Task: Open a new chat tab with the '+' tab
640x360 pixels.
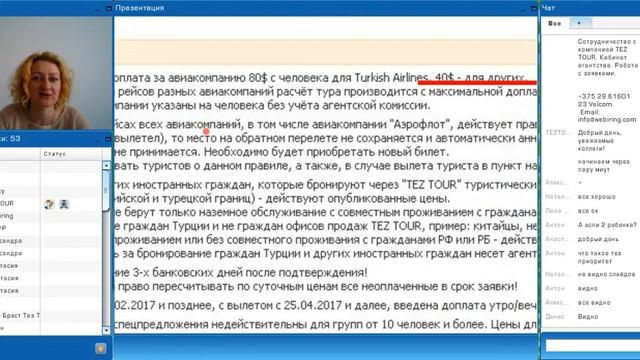Action: tap(580, 24)
